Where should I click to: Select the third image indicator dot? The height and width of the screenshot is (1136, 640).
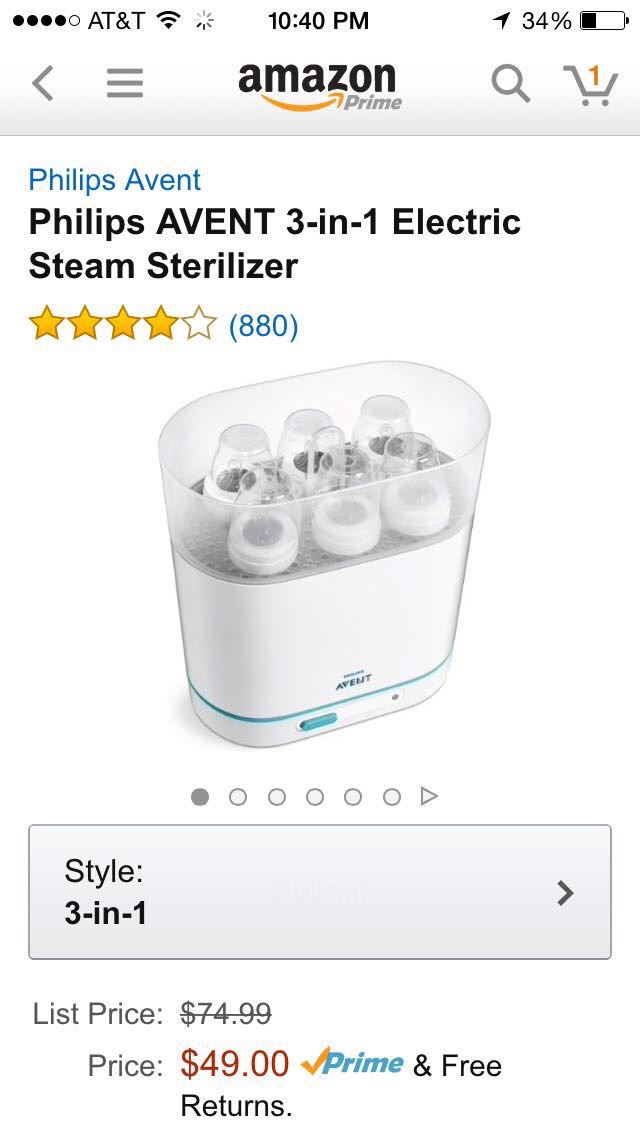click(x=276, y=797)
